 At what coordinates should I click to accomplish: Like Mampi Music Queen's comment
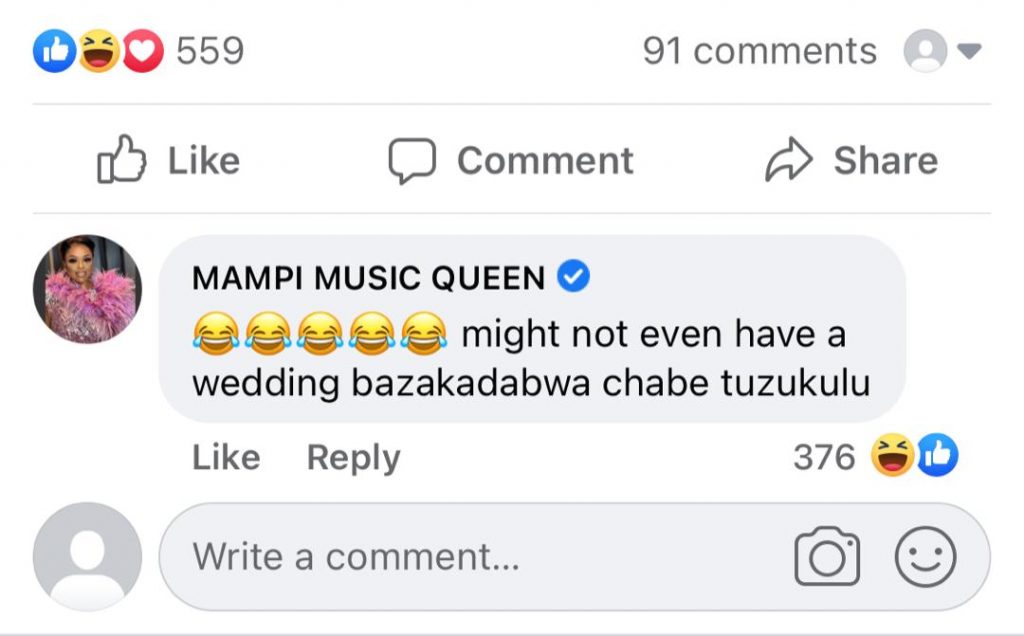point(226,457)
